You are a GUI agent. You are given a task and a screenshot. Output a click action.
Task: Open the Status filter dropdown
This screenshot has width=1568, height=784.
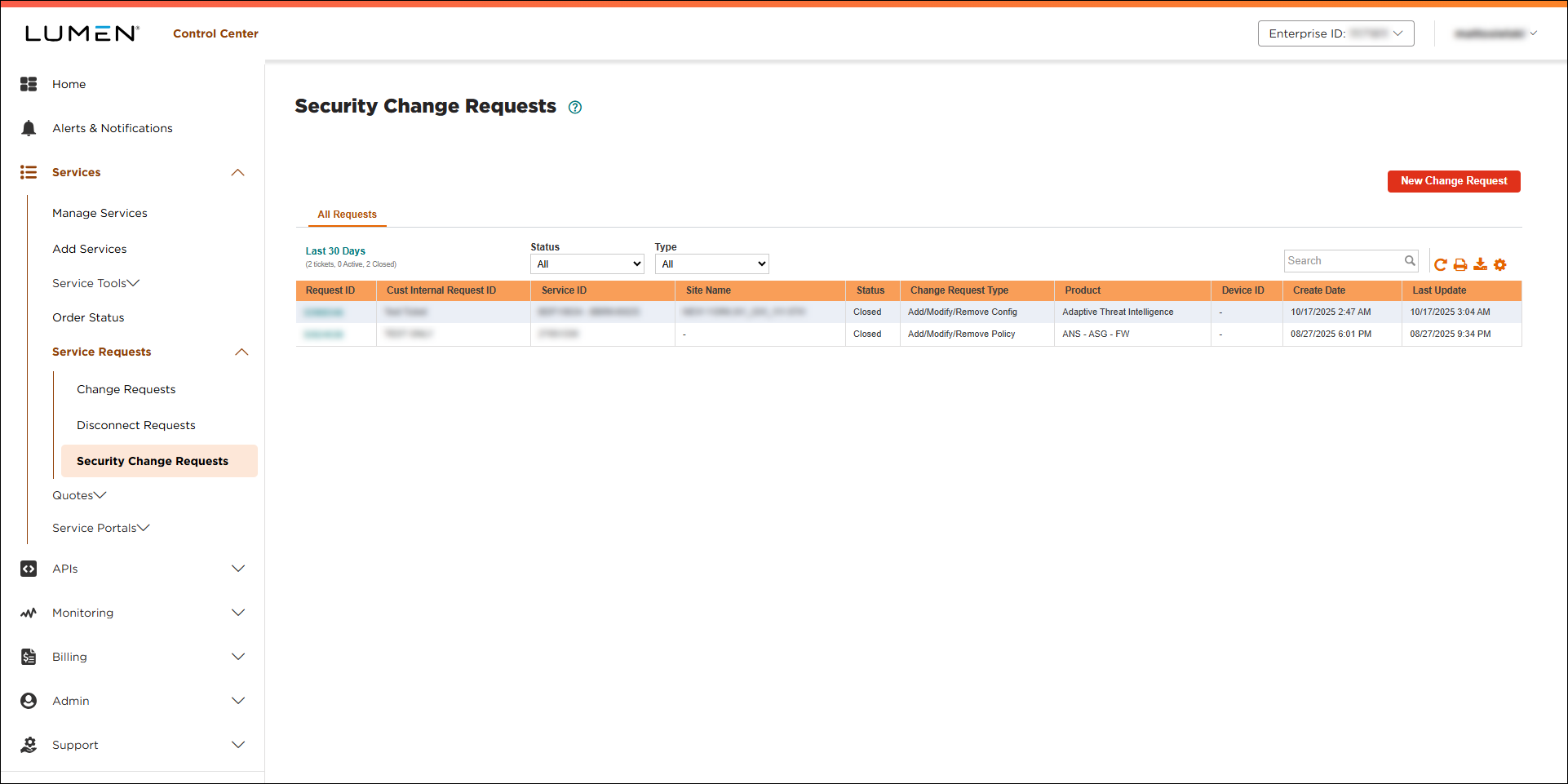click(587, 264)
